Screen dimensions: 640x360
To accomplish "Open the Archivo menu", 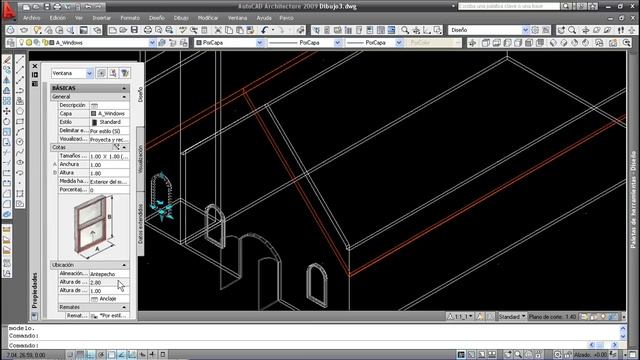I will click(x=31, y=18).
